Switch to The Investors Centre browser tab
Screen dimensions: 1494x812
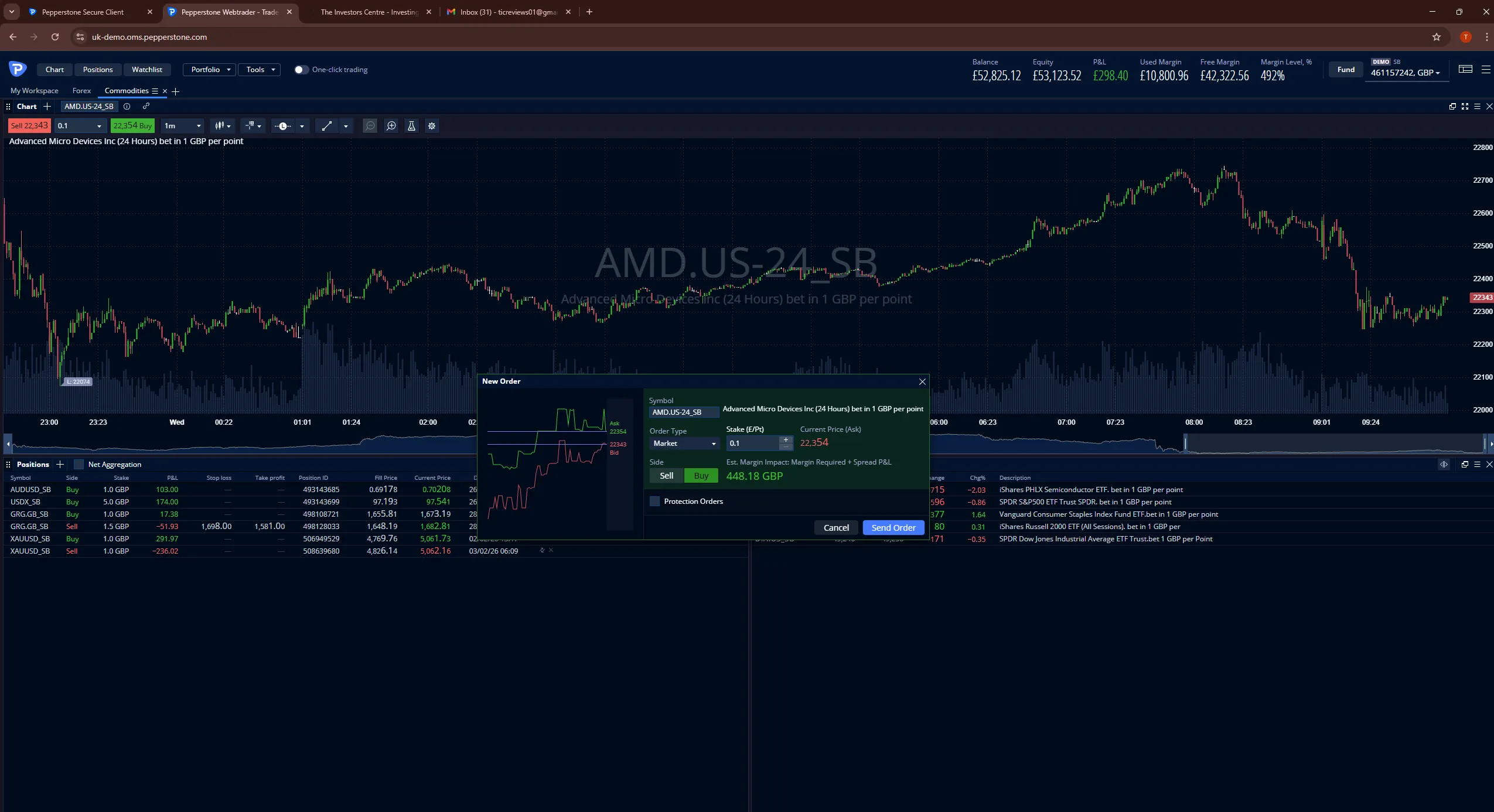(369, 12)
